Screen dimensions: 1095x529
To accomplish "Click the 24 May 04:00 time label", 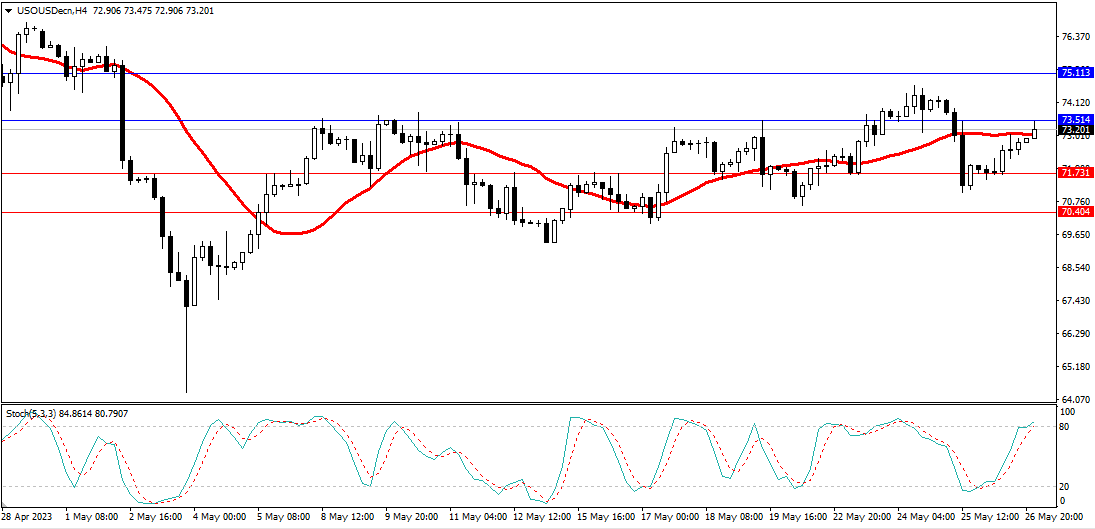I will (x=927, y=517).
